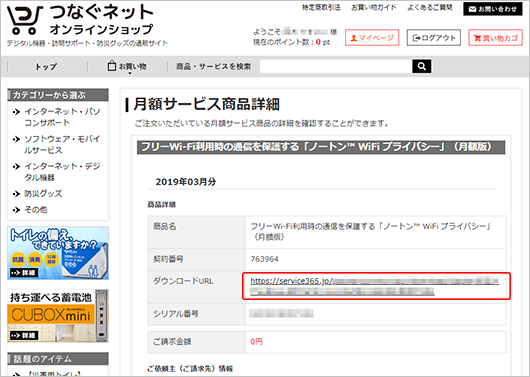Click the 0円 billing amount

tap(256, 342)
